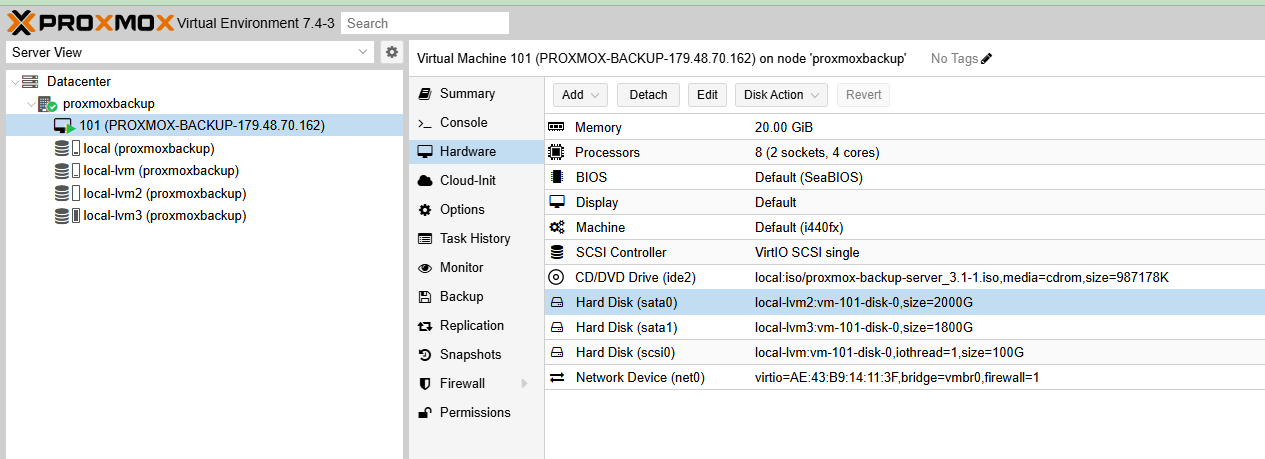Image resolution: width=1265 pixels, height=459 pixels.
Task: Open the Server View settings gear
Action: coord(392,52)
